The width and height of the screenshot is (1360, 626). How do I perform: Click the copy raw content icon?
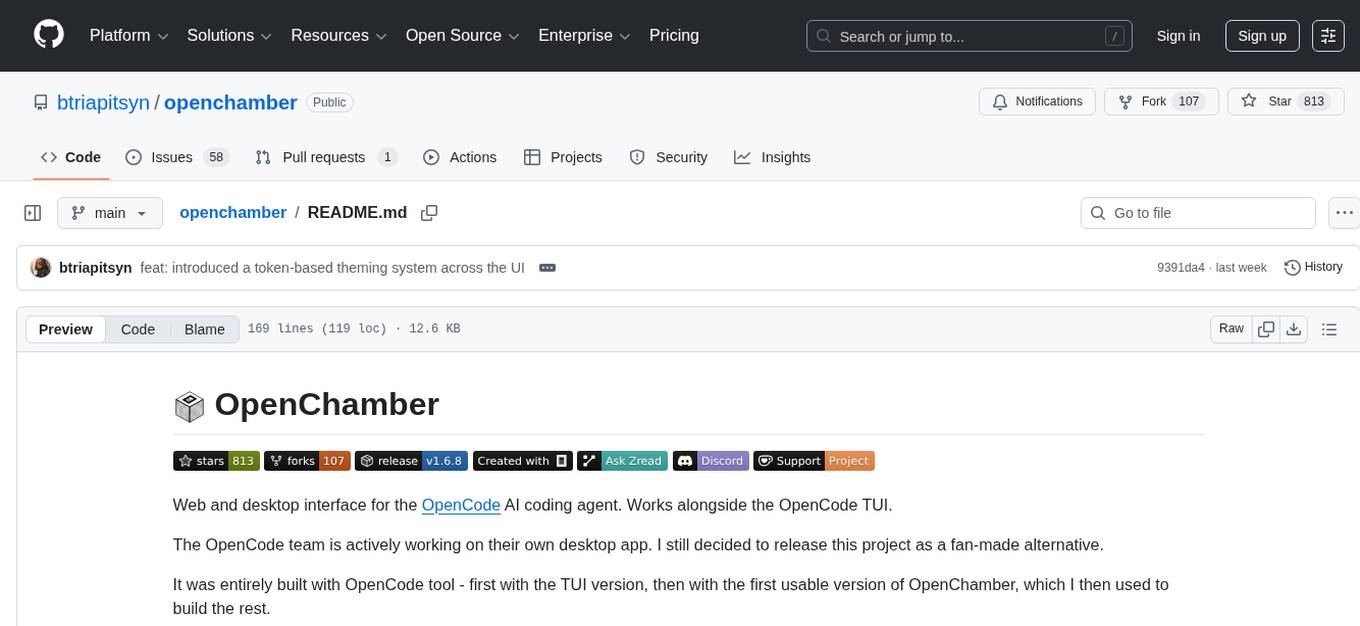click(x=1266, y=328)
